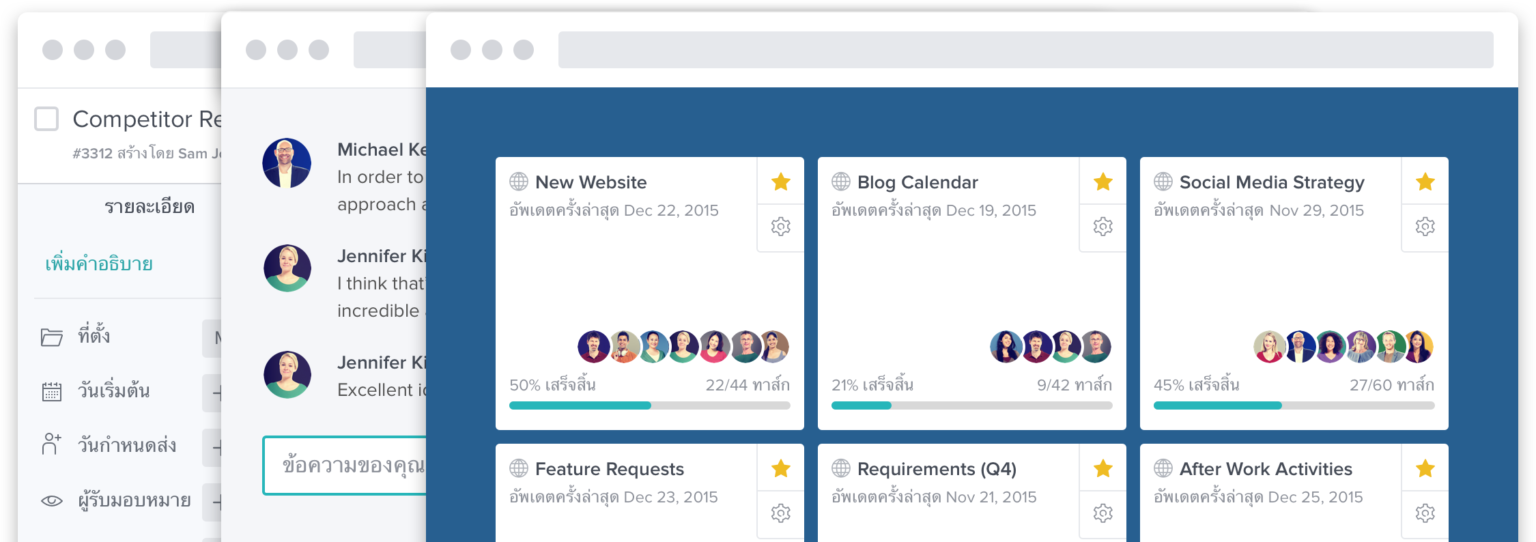
Task: Click globe icon beside New Website title
Action: point(519,182)
